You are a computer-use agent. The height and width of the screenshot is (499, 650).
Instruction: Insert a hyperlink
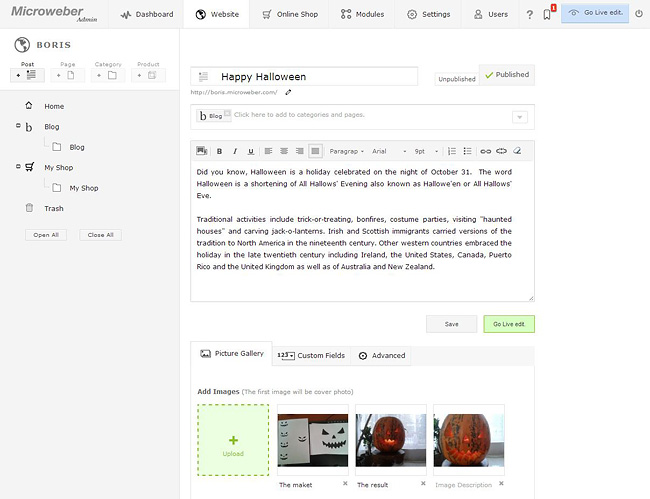(x=485, y=151)
